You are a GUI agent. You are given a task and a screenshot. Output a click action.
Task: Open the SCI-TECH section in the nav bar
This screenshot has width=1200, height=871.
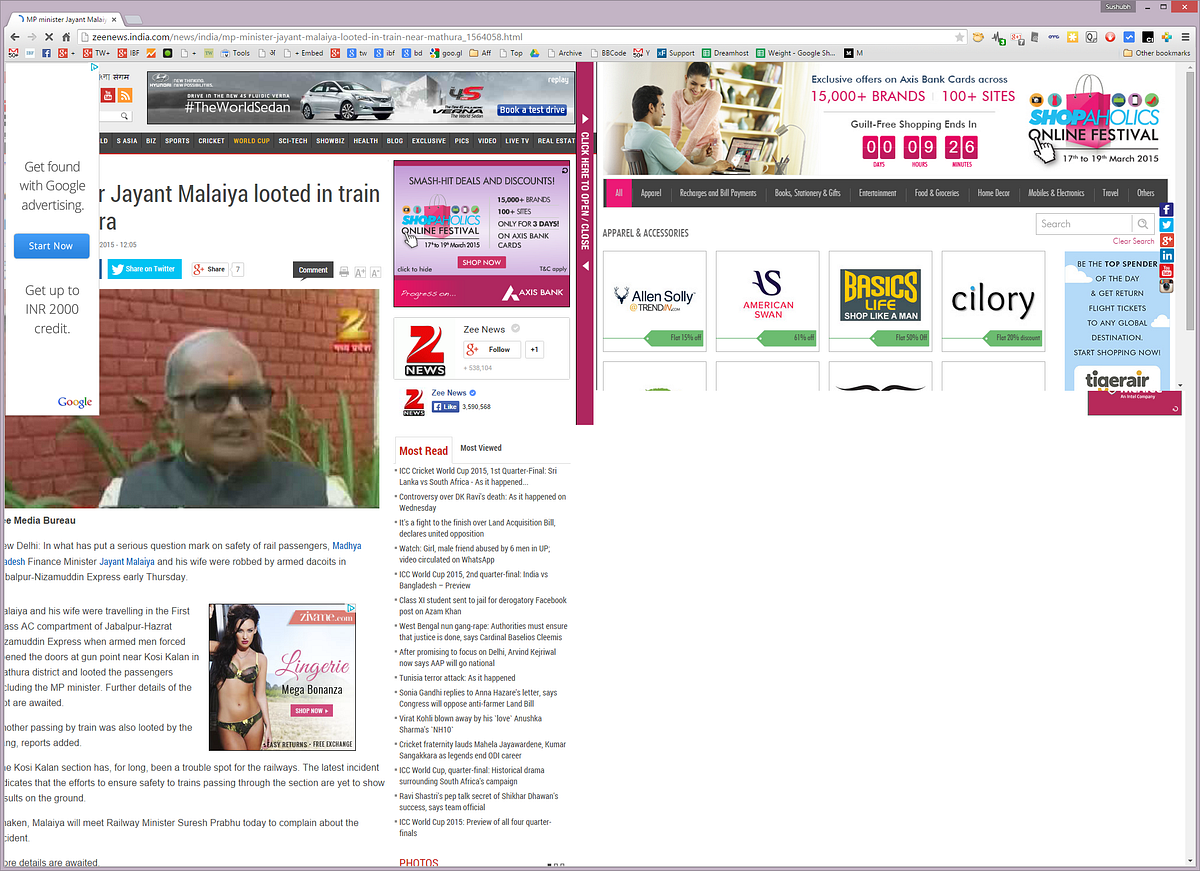click(x=293, y=141)
